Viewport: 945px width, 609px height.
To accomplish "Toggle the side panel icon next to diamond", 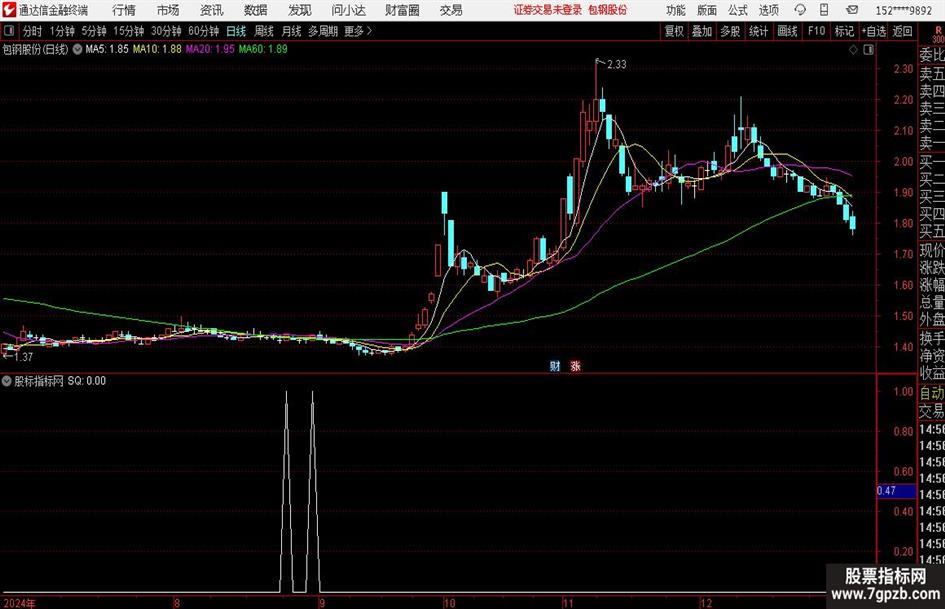I will coord(868,50).
